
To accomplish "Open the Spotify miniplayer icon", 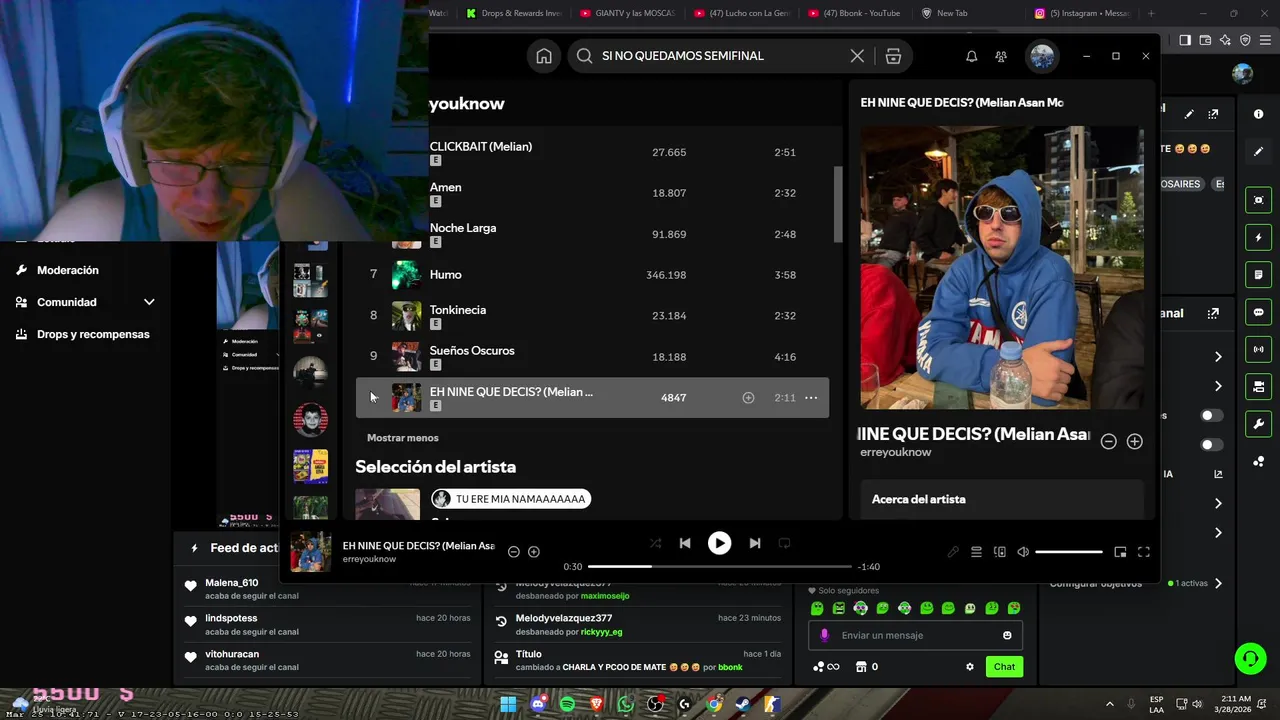I will pyautogui.click(x=1120, y=552).
